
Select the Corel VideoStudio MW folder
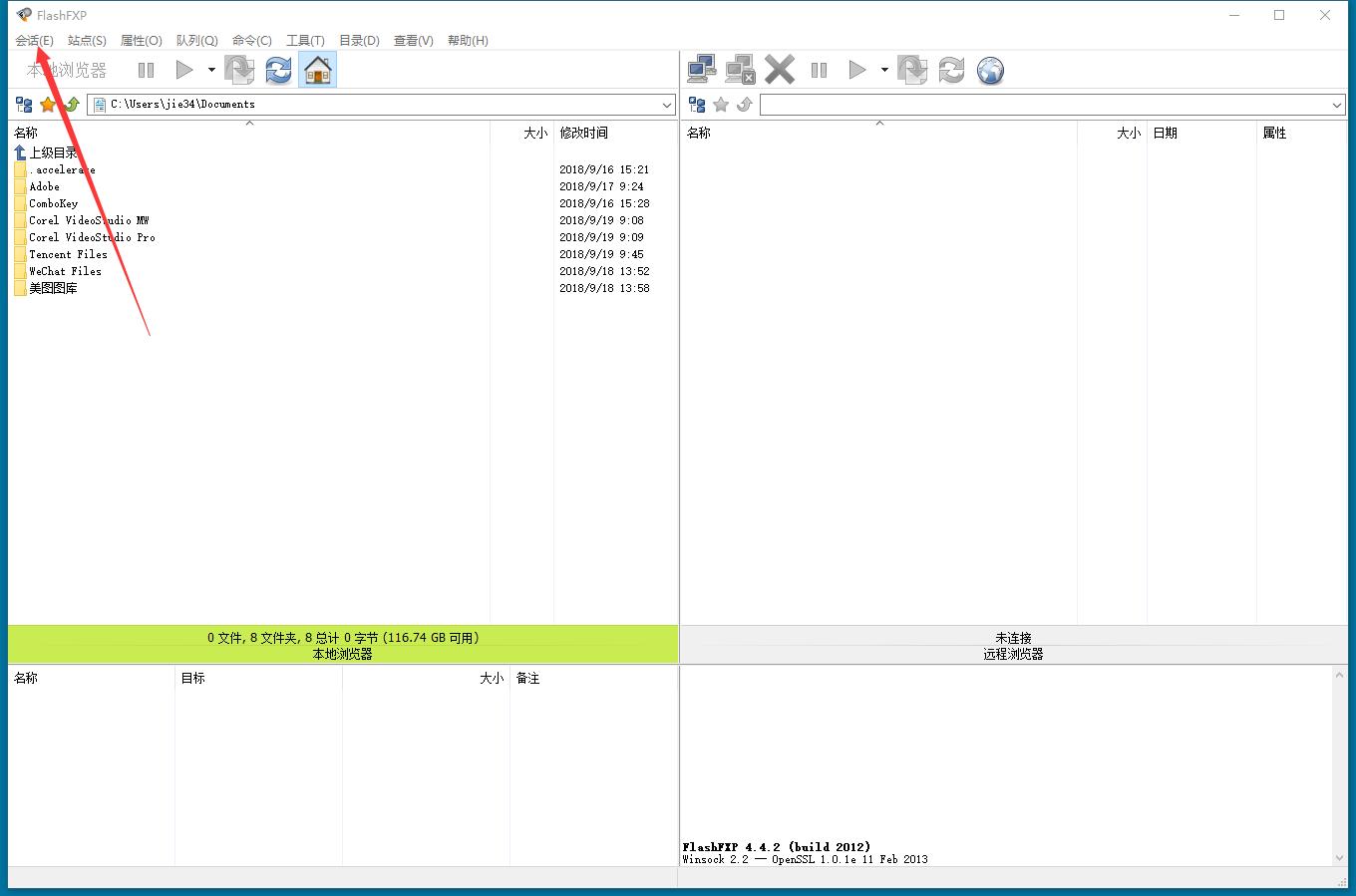tap(82, 220)
